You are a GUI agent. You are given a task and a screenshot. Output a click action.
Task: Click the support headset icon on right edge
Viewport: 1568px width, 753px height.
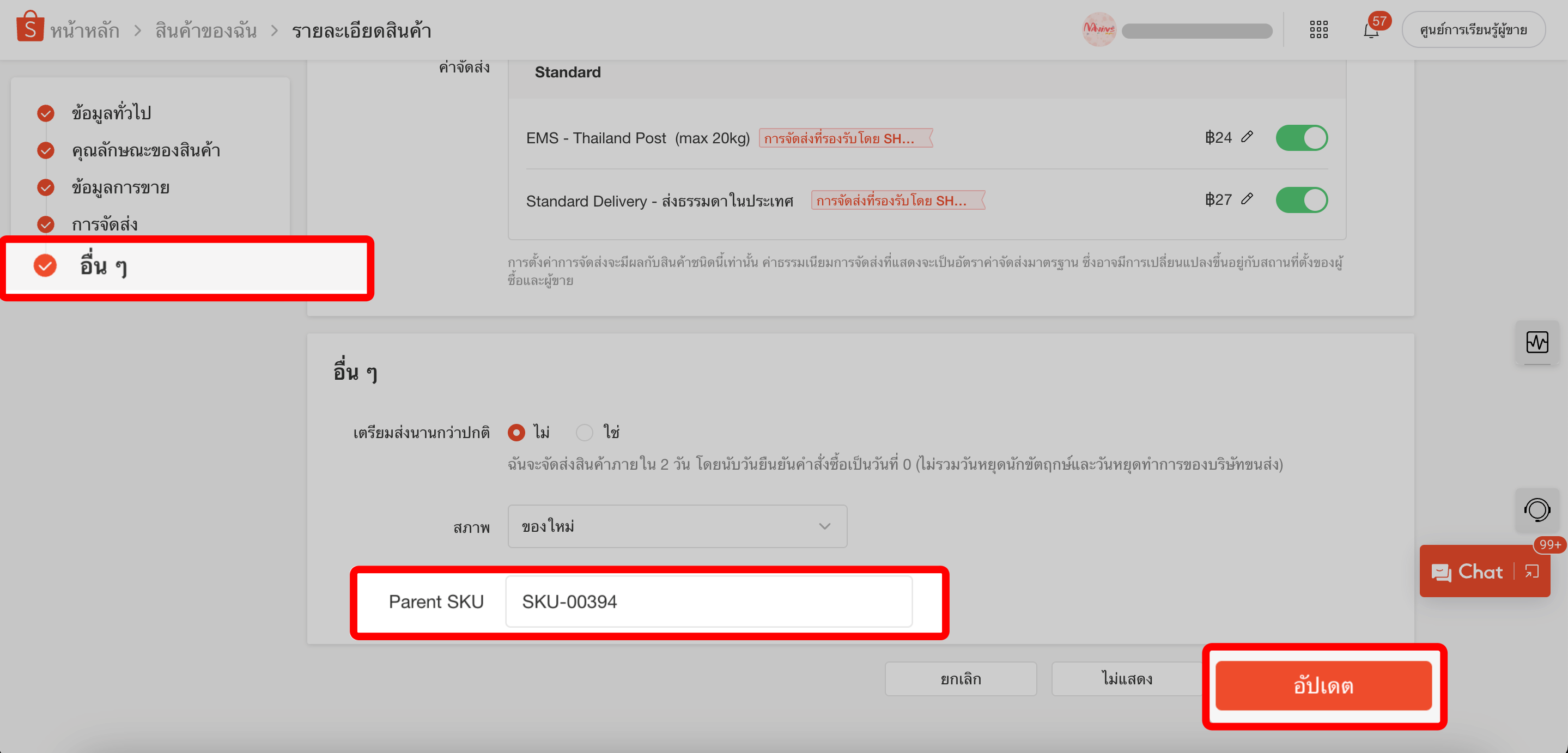point(1538,510)
